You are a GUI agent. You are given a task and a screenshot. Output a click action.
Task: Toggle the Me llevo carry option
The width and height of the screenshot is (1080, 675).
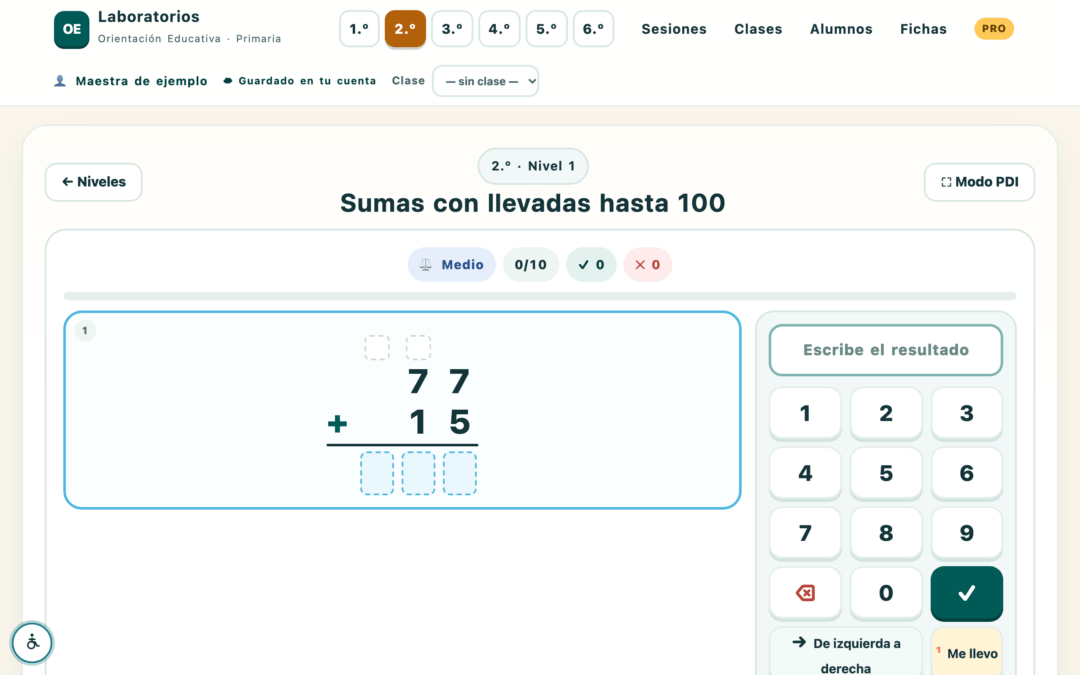pos(966,652)
